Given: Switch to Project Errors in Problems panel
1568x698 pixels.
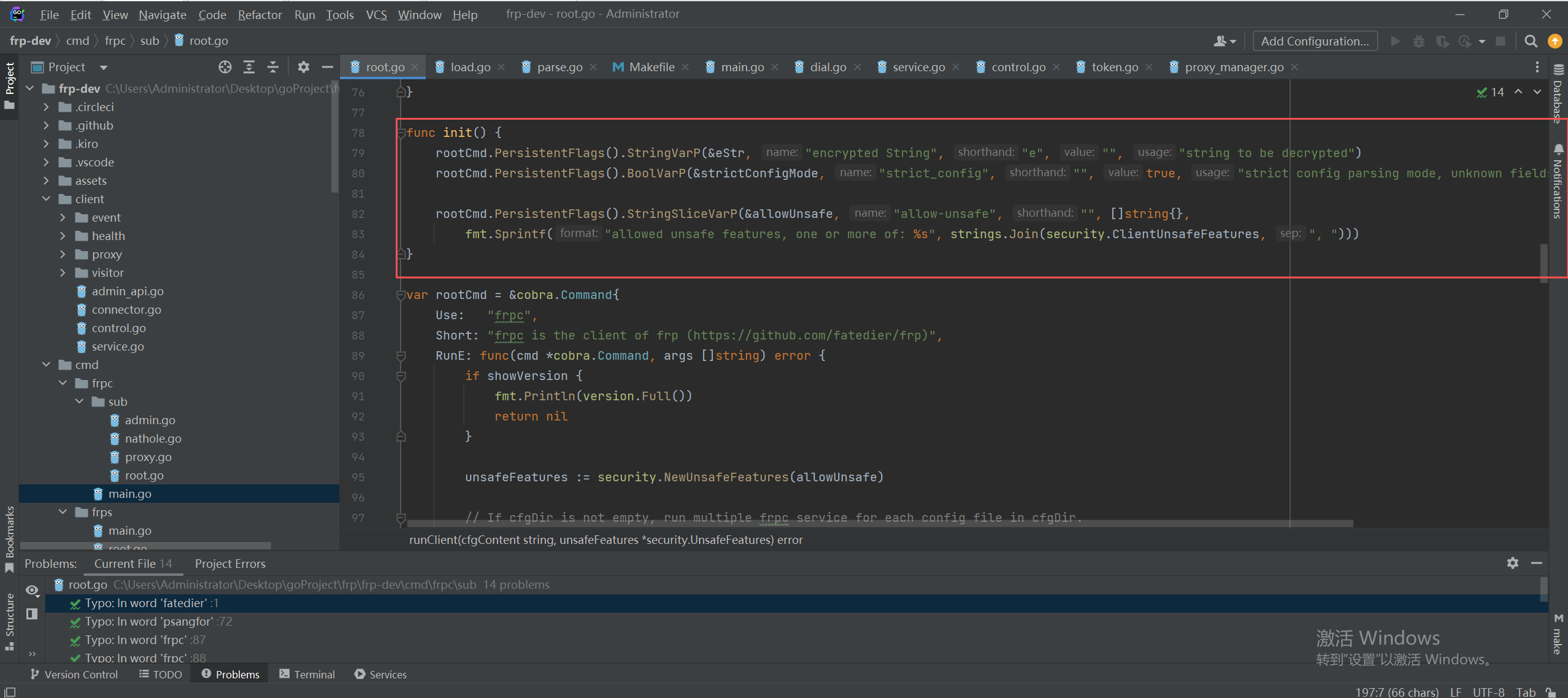Looking at the screenshot, I should pos(230,564).
